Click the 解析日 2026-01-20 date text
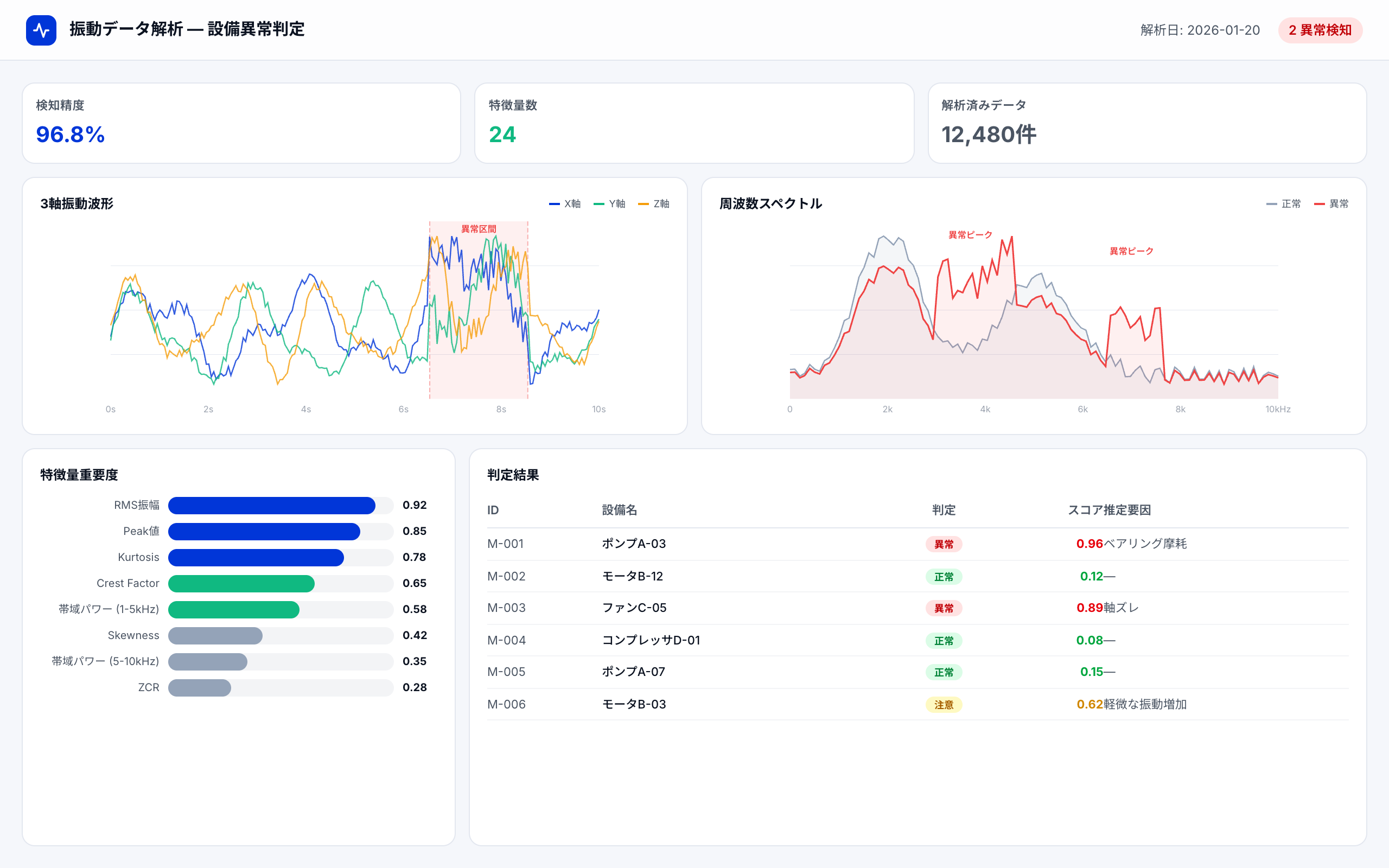This screenshot has width=1389, height=868. click(x=1200, y=30)
